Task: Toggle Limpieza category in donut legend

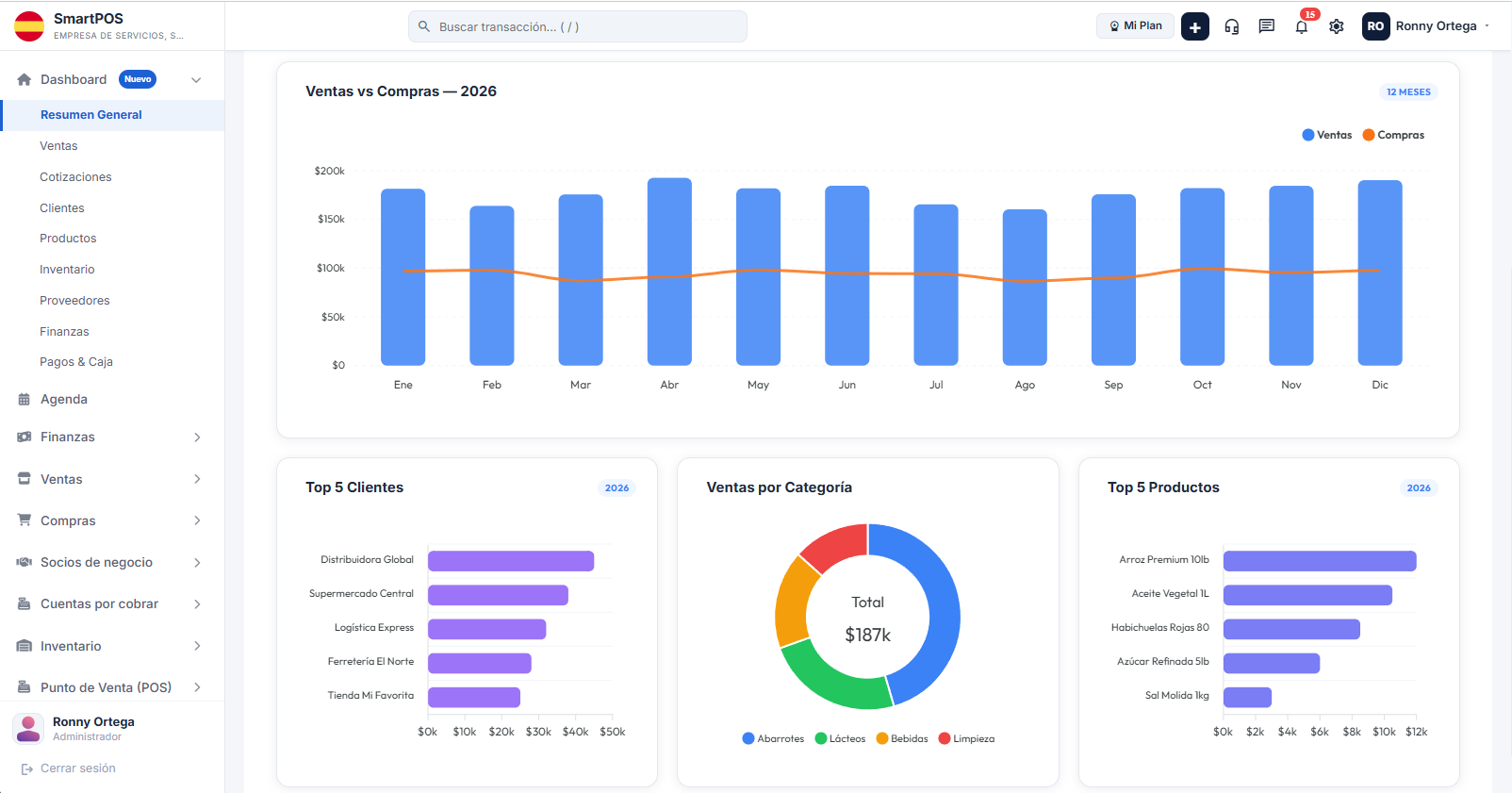Action: 966,738
